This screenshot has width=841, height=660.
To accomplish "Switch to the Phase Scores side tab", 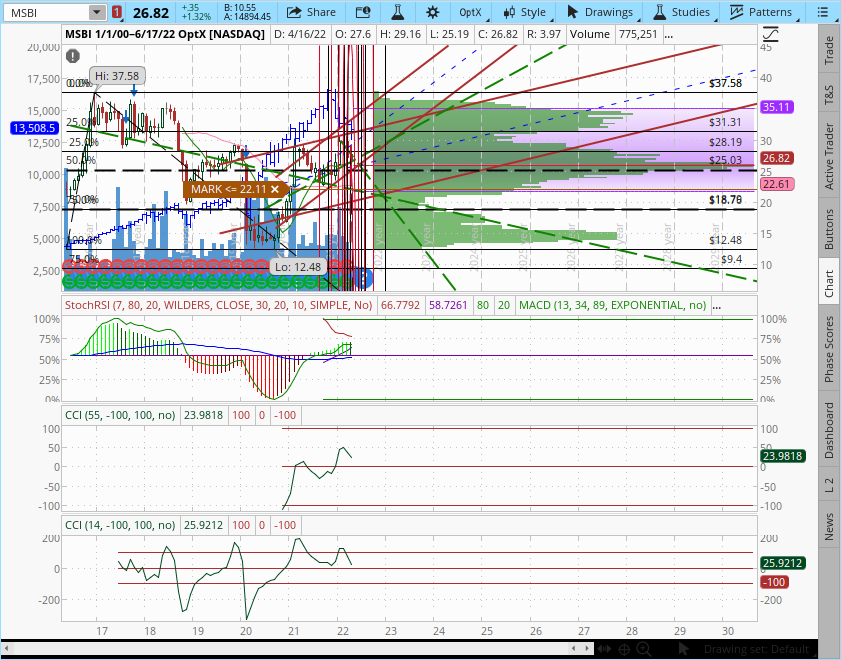I will (829, 349).
